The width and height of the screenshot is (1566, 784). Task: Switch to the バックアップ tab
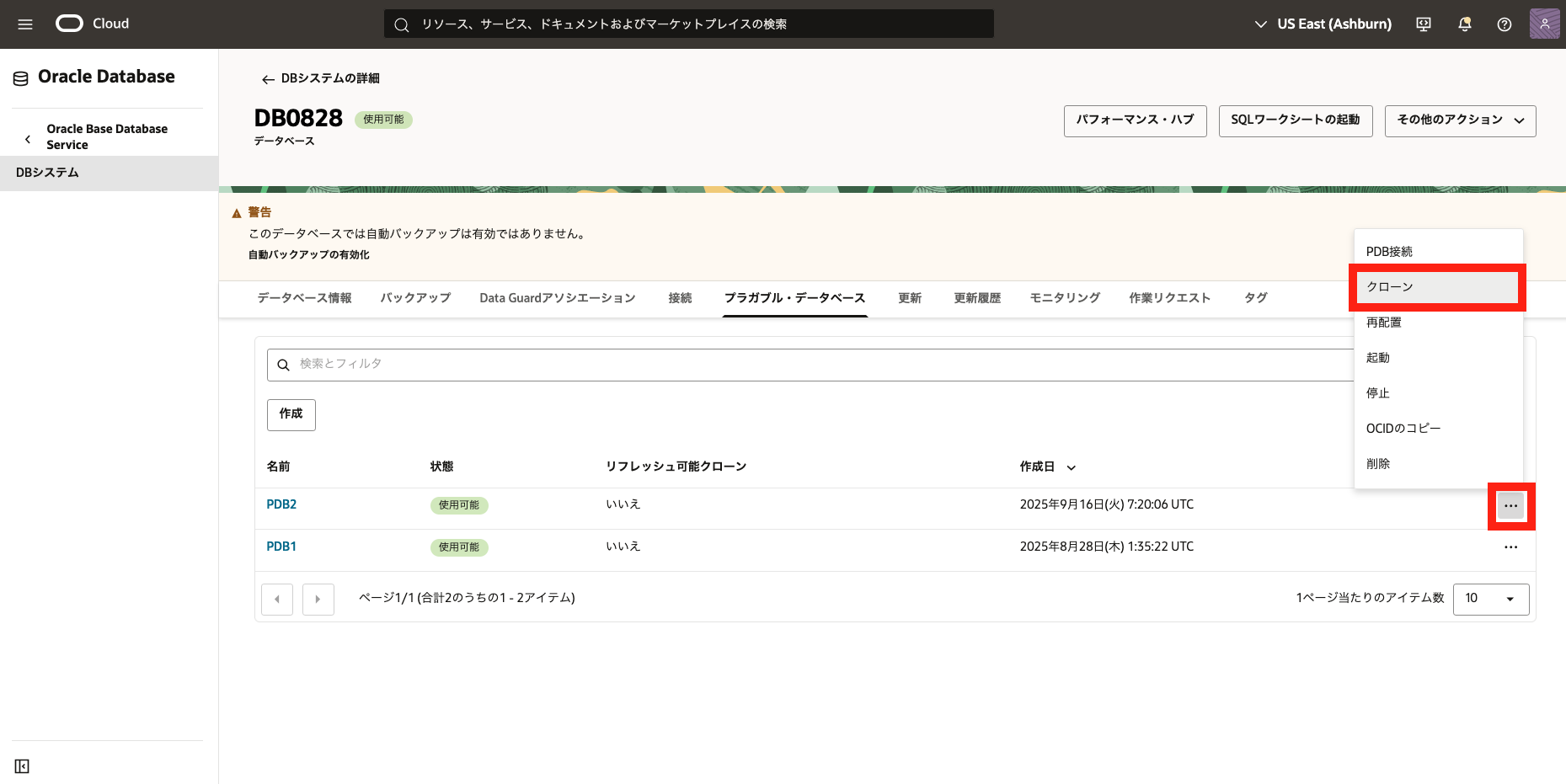415,298
